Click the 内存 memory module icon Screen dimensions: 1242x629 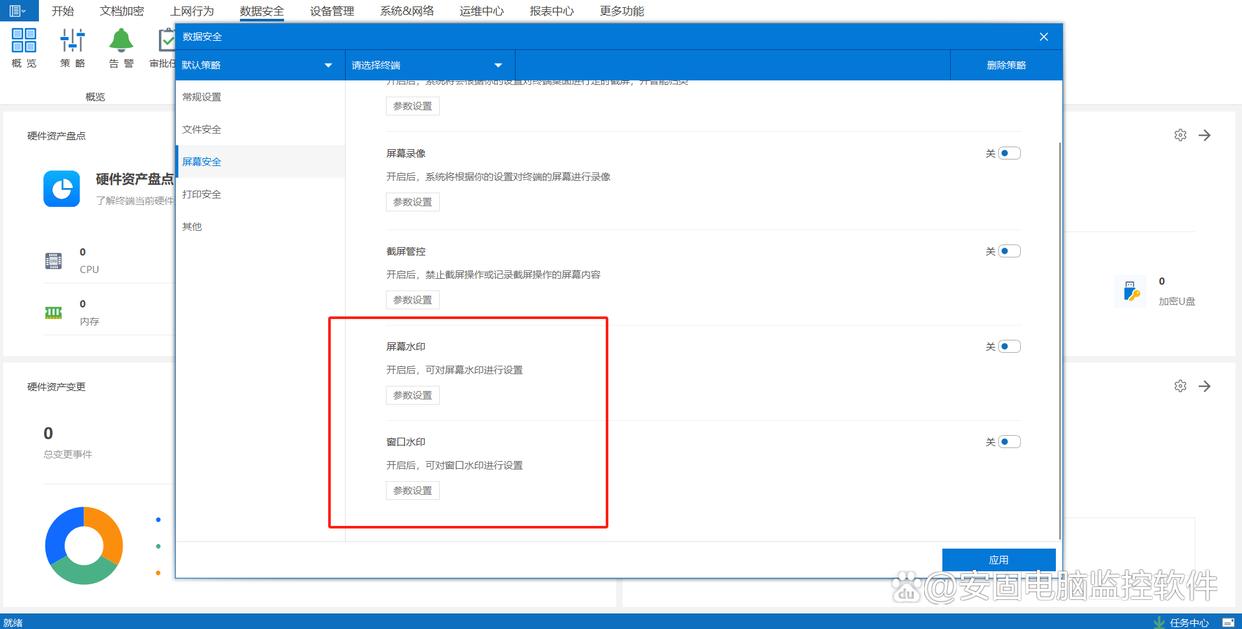click(54, 313)
